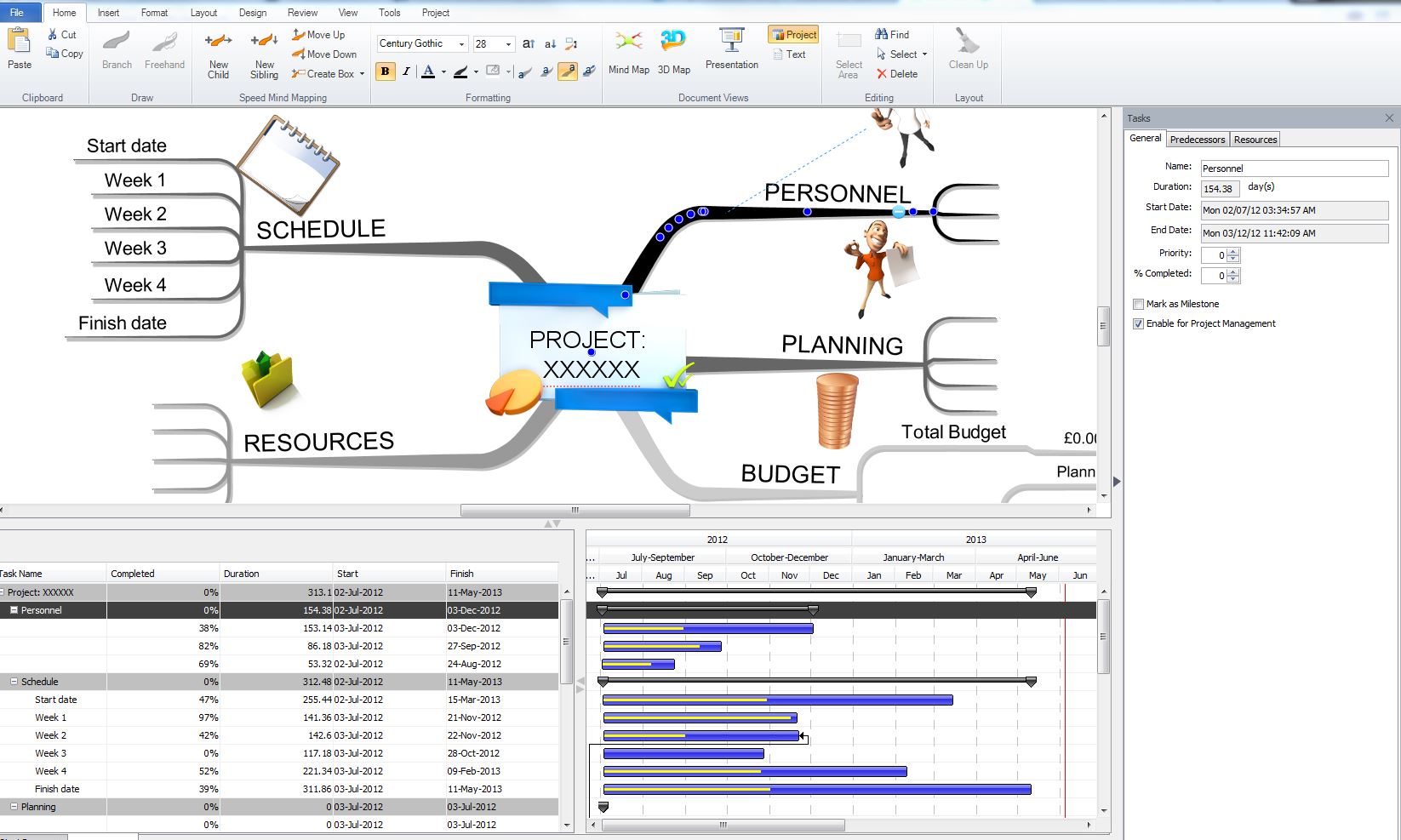This screenshot has height=840, width=1401.
Task: Click the Create Box button
Action: pyautogui.click(x=323, y=74)
